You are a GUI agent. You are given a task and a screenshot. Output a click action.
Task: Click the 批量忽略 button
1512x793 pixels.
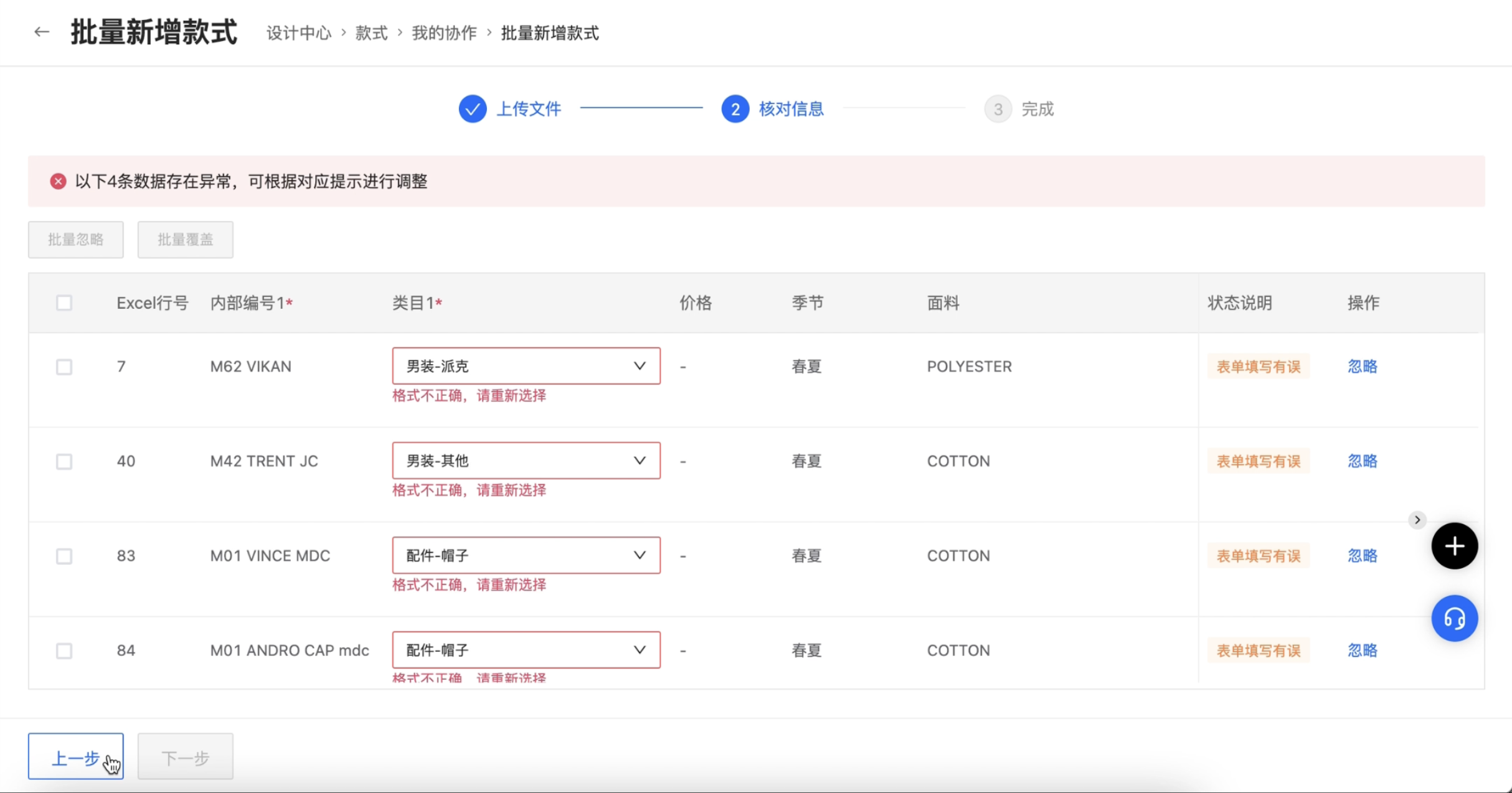(75, 240)
